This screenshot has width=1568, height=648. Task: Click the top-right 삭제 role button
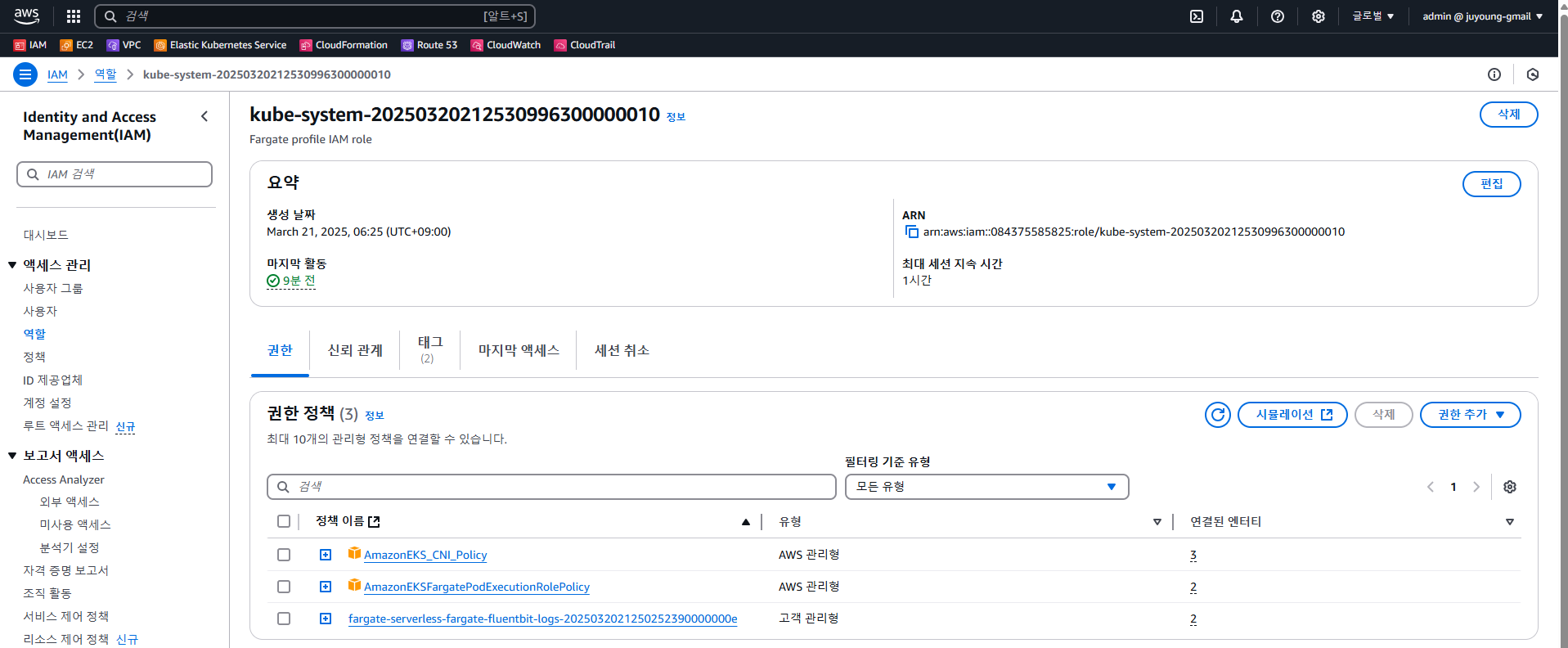pos(1508,115)
